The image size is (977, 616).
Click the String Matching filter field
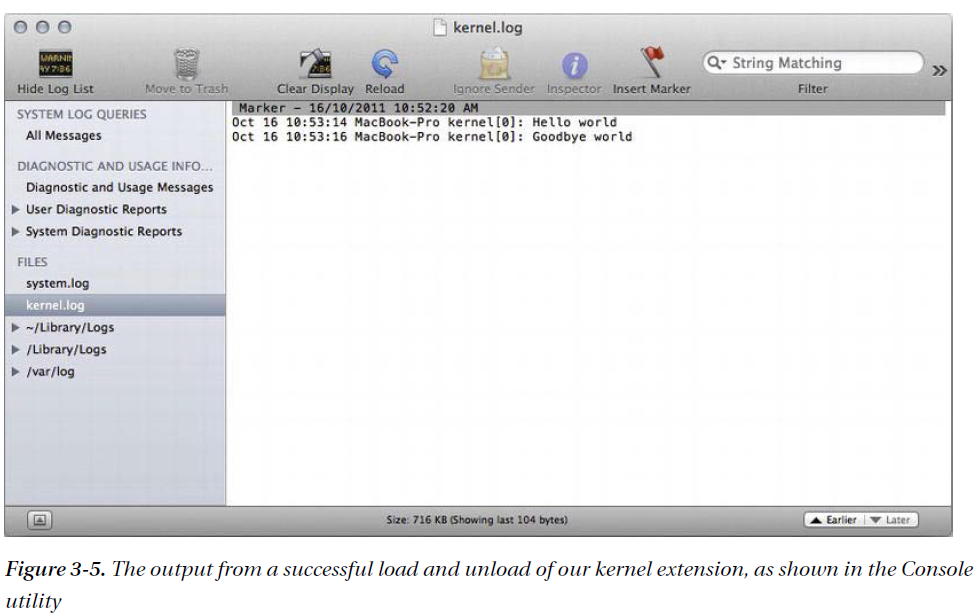813,63
